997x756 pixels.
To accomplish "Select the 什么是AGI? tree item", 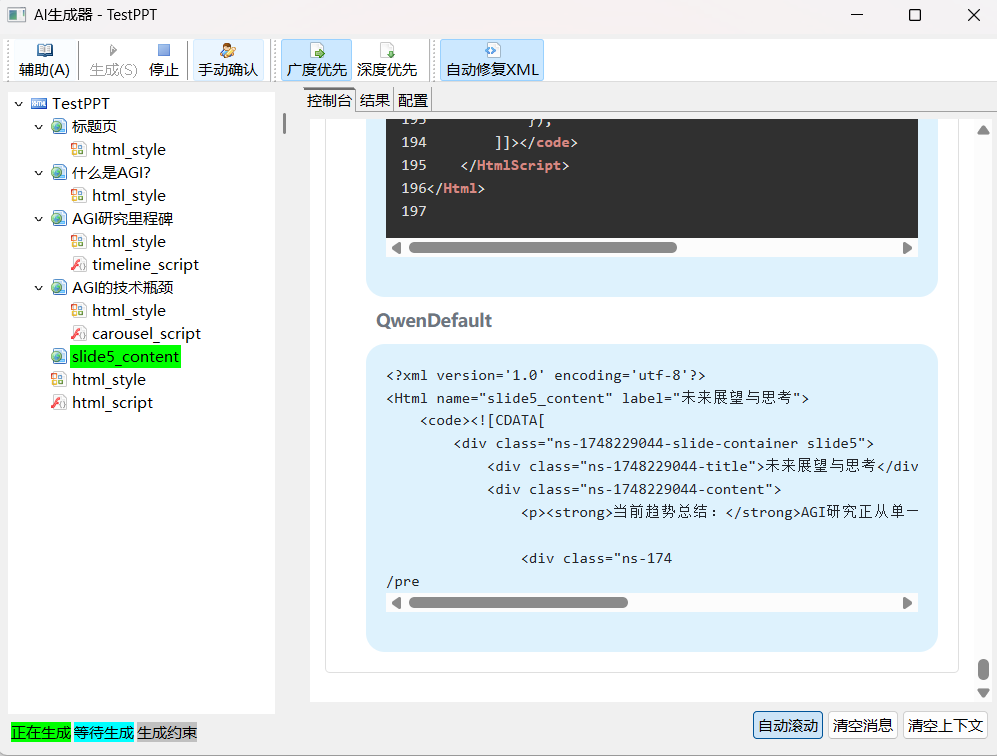I will pos(111,173).
